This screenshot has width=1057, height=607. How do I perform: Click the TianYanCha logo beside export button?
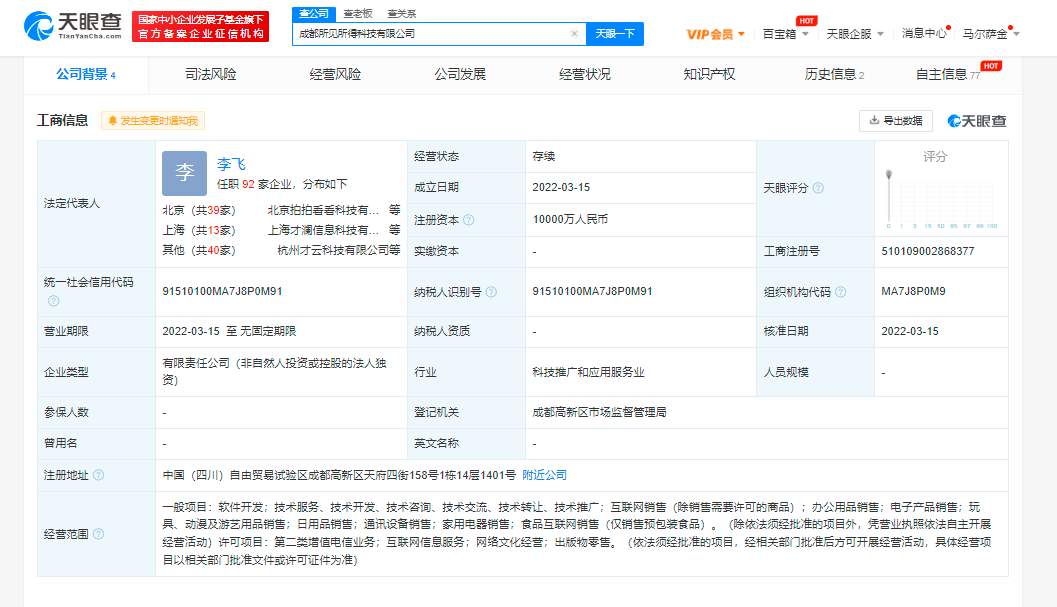(x=976, y=121)
